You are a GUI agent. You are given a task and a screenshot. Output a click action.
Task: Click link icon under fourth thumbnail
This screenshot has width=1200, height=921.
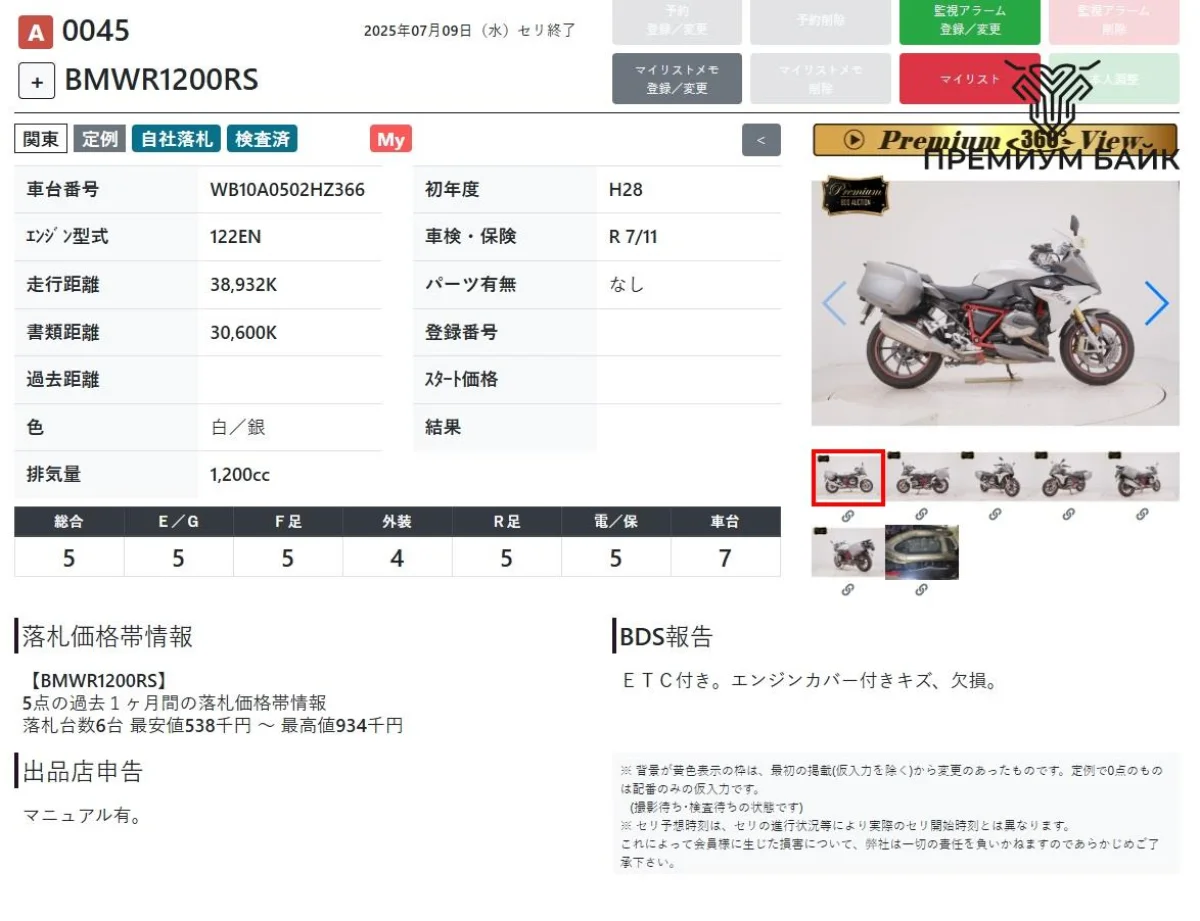[x=1068, y=515]
